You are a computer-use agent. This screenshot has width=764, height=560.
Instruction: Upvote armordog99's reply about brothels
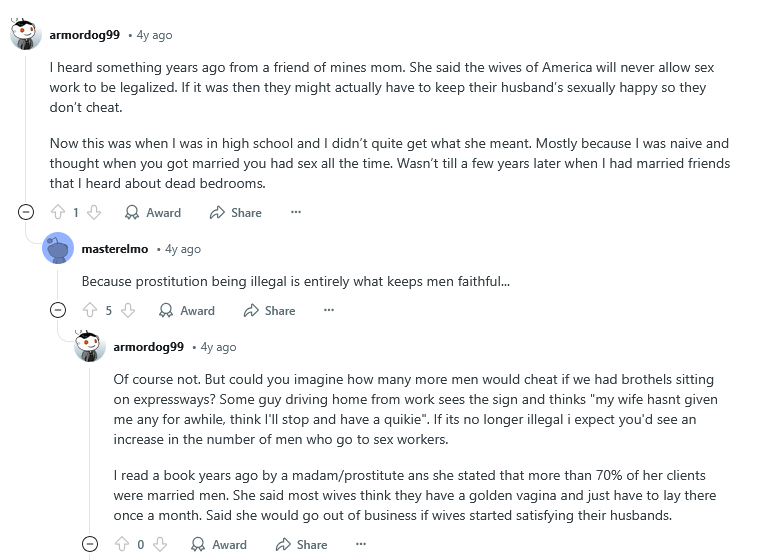(x=122, y=544)
